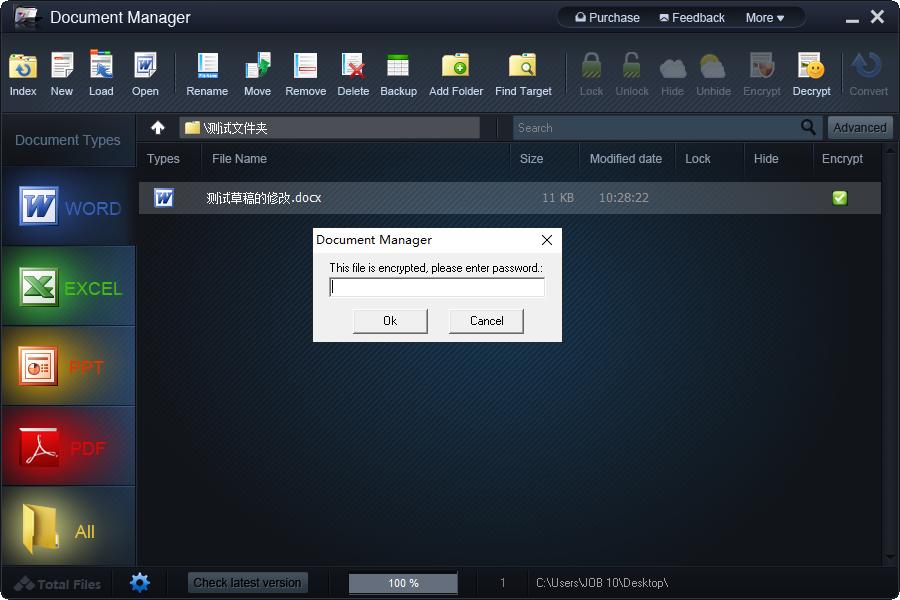
Task: Open the Feedback link
Action: pyautogui.click(x=692, y=18)
